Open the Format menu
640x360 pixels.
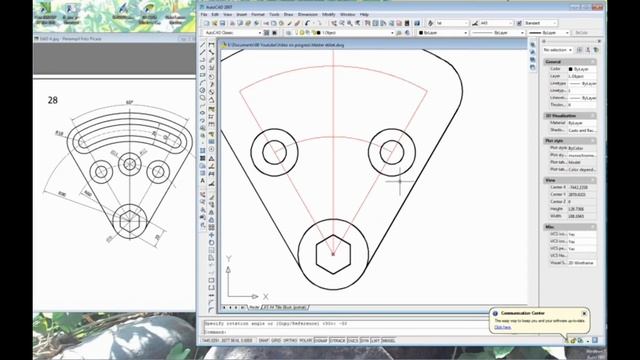258,14
